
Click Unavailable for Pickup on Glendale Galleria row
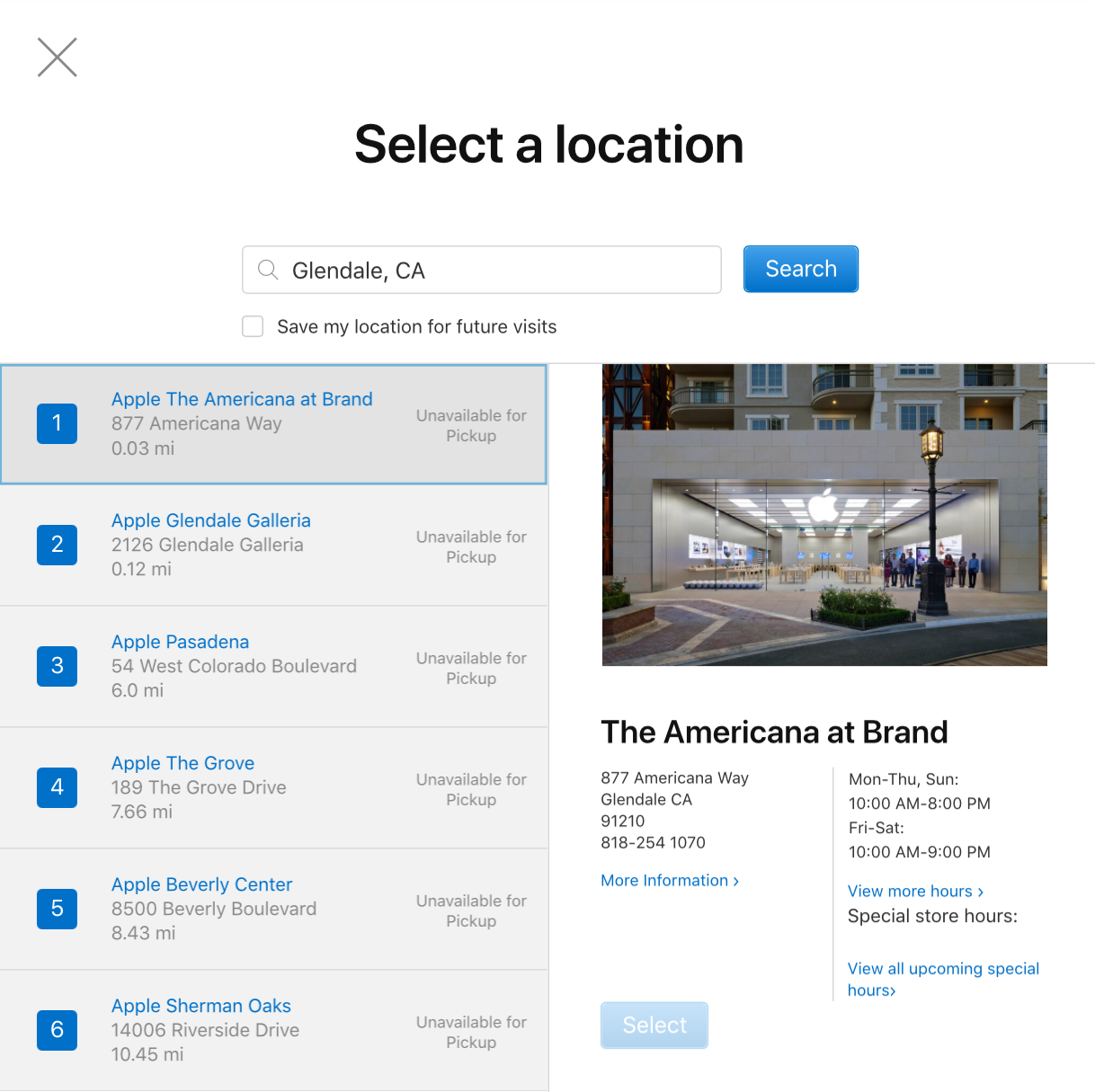coord(471,546)
